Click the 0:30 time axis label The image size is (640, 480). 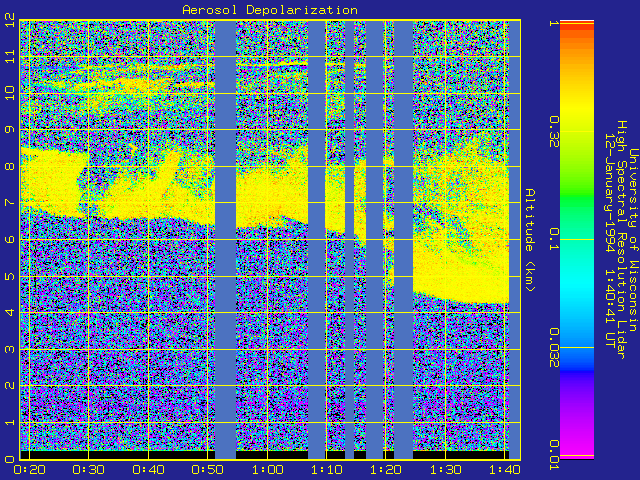click(x=89, y=470)
